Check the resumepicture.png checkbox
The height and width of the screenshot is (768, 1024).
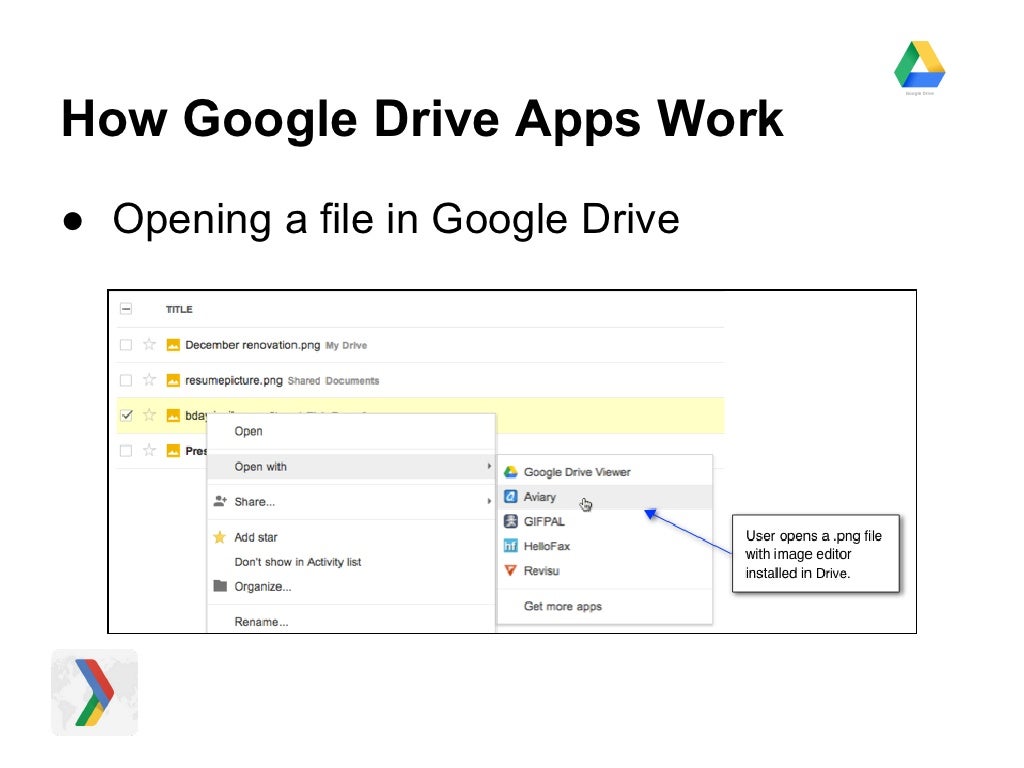(x=126, y=380)
